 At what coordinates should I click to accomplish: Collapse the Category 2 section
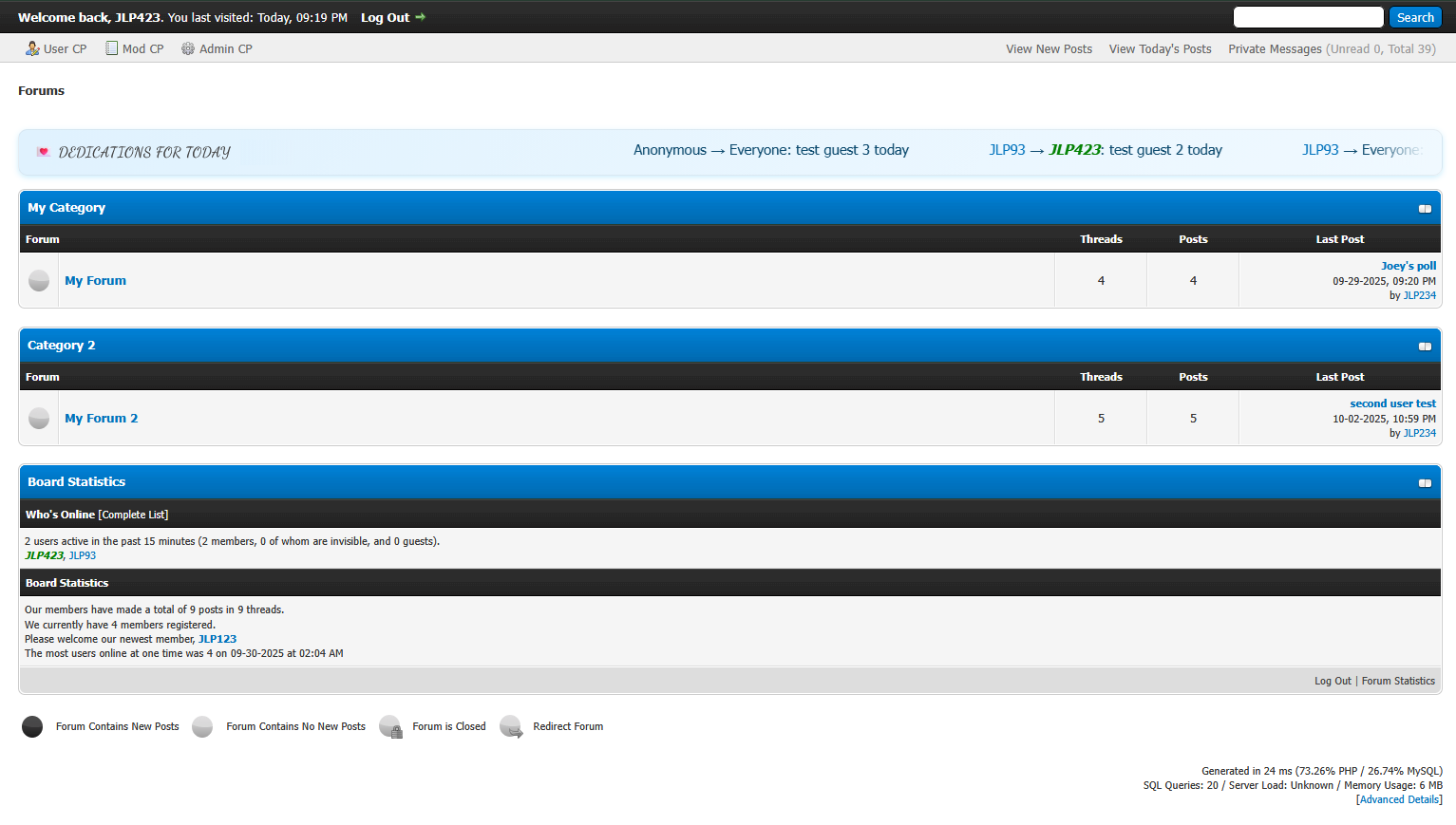coord(1425,347)
